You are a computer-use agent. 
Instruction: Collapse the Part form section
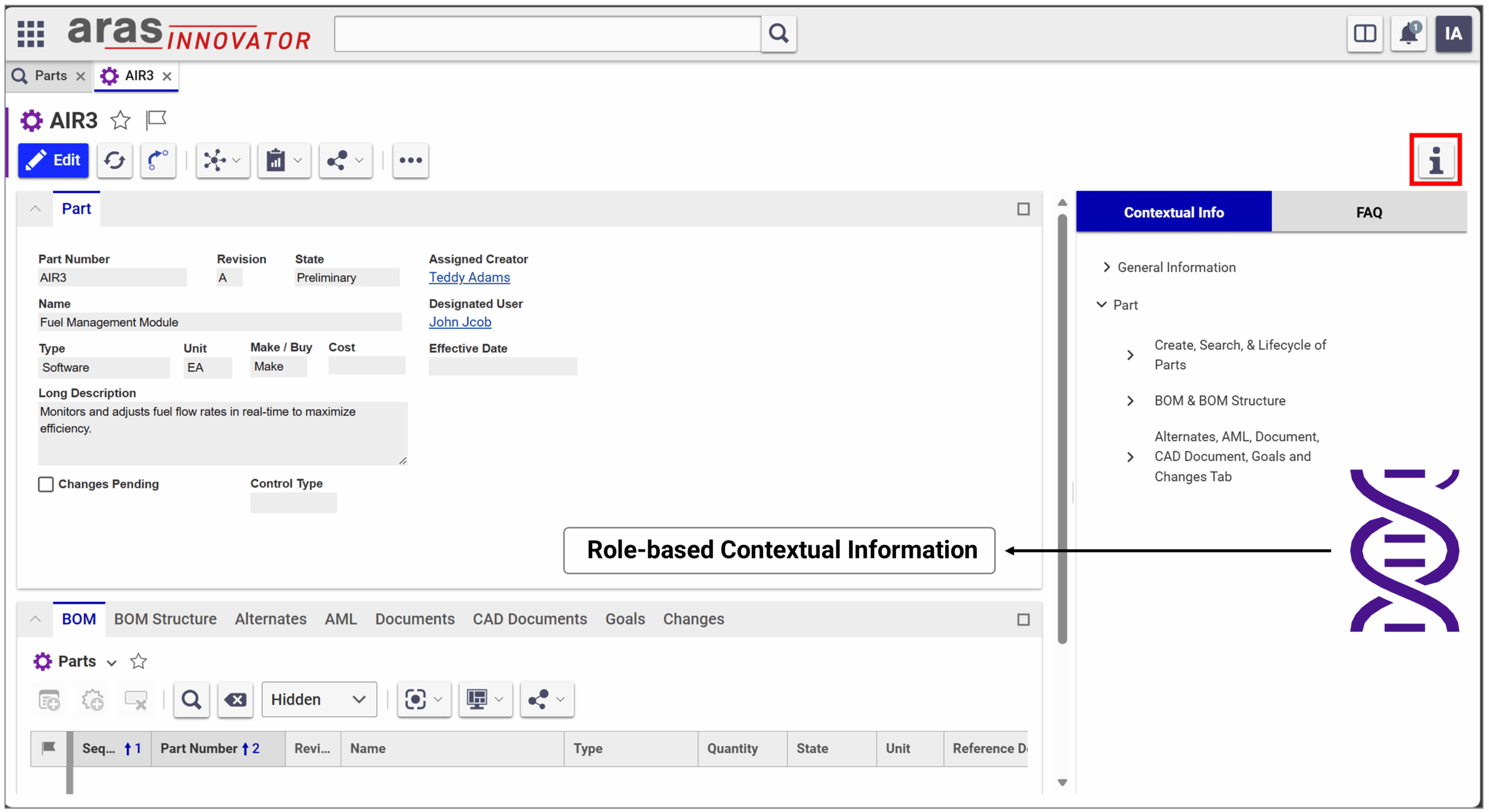point(35,209)
